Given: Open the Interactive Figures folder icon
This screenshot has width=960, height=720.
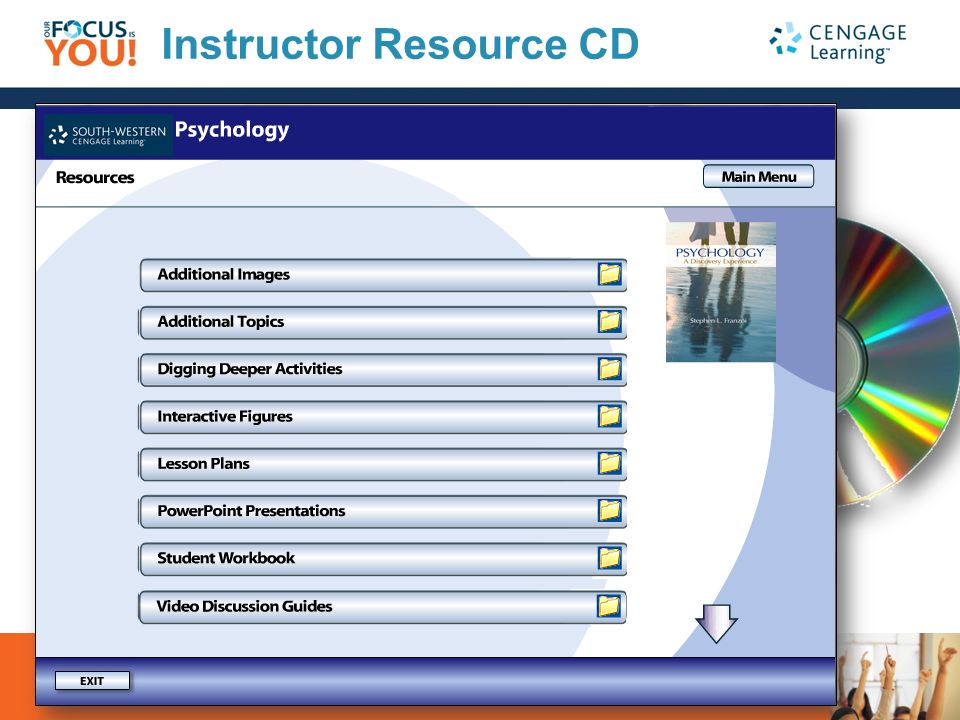Looking at the screenshot, I should [610, 416].
